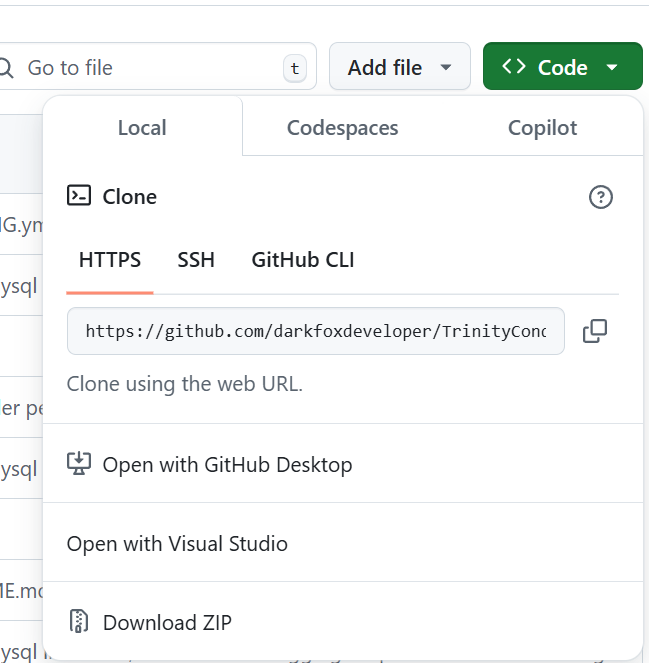
Task: Click the GitHub Desktop download icon
Action: point(79,464)
